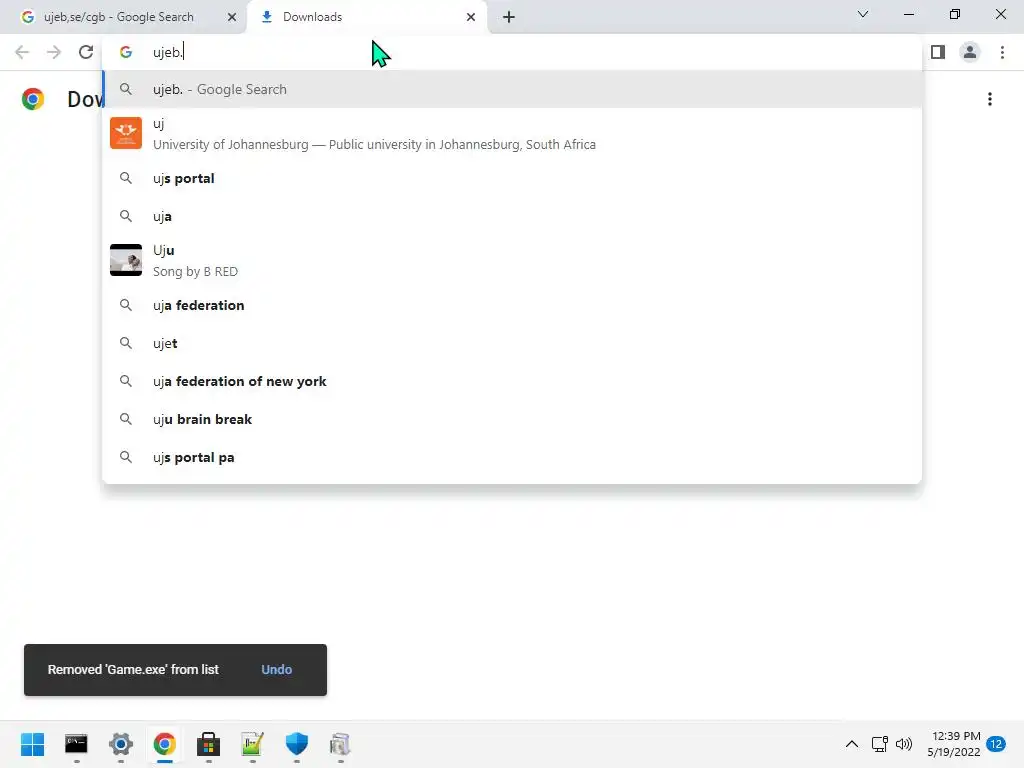The height and width of the screenshot is (768, 1024).
Task: Click the Google icon in address bar
Action: [126, 52]
